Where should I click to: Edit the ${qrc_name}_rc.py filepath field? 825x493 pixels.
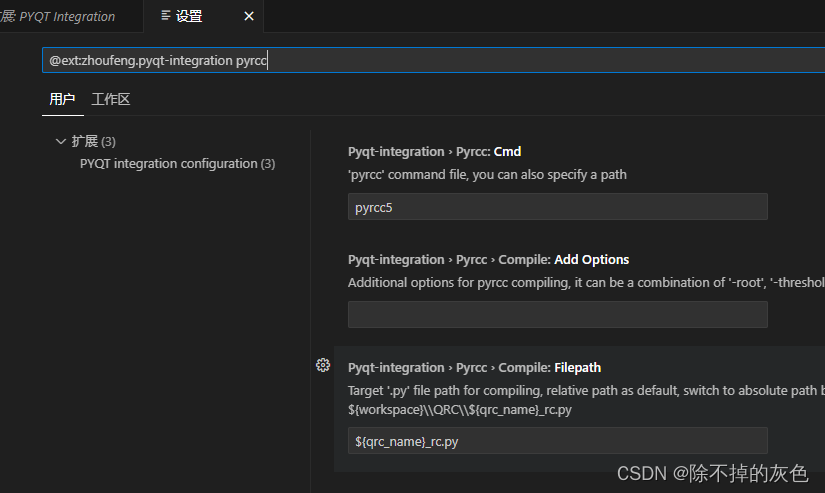pos(558,441)
